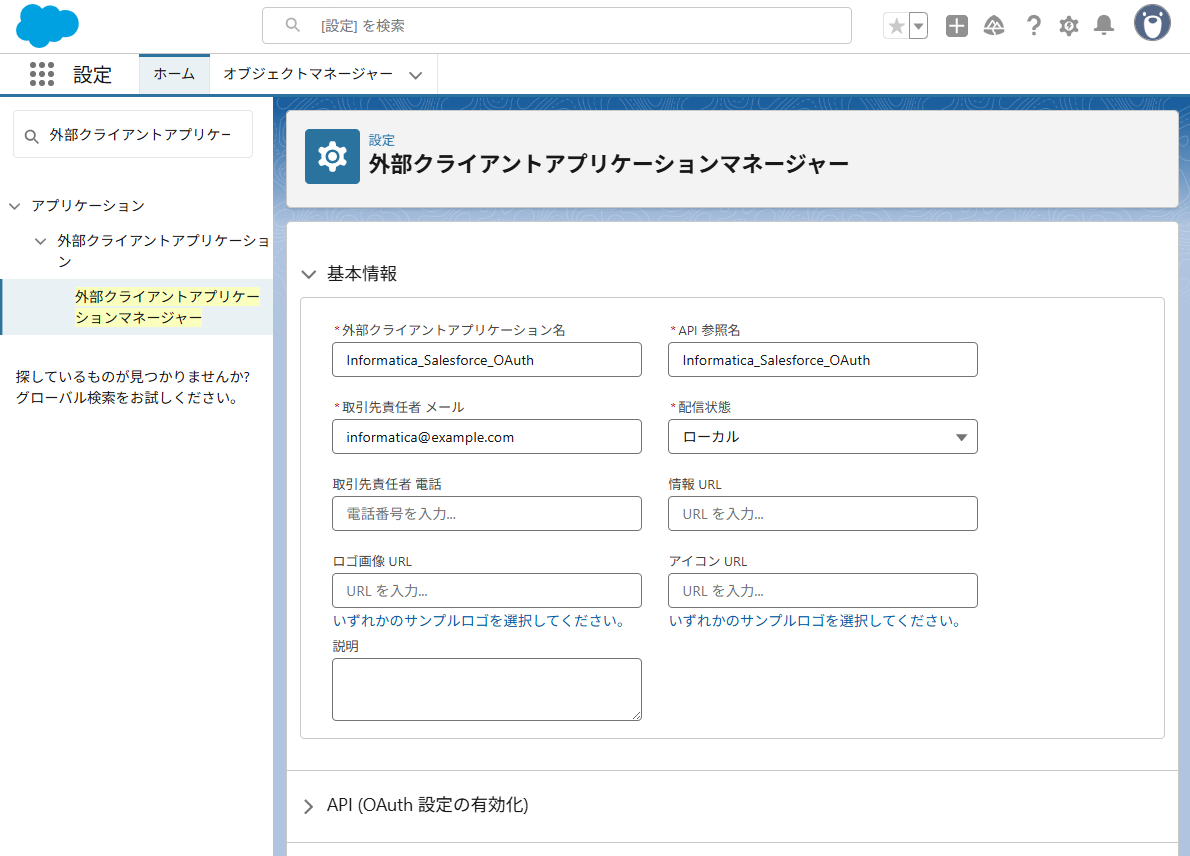Click the グローバル検索をお試しください text

point(128,398)
